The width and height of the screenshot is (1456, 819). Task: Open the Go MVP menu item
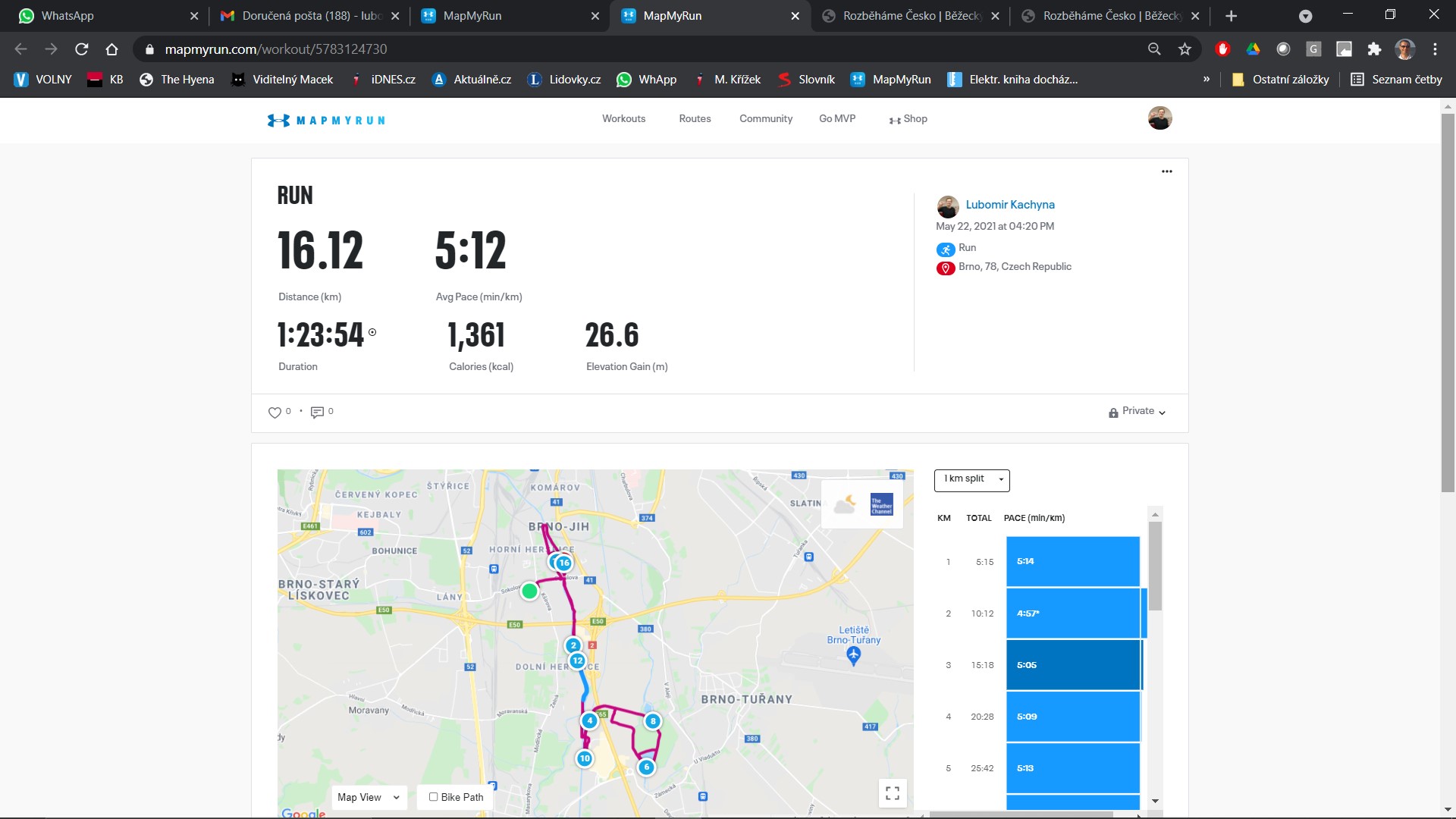837,119
